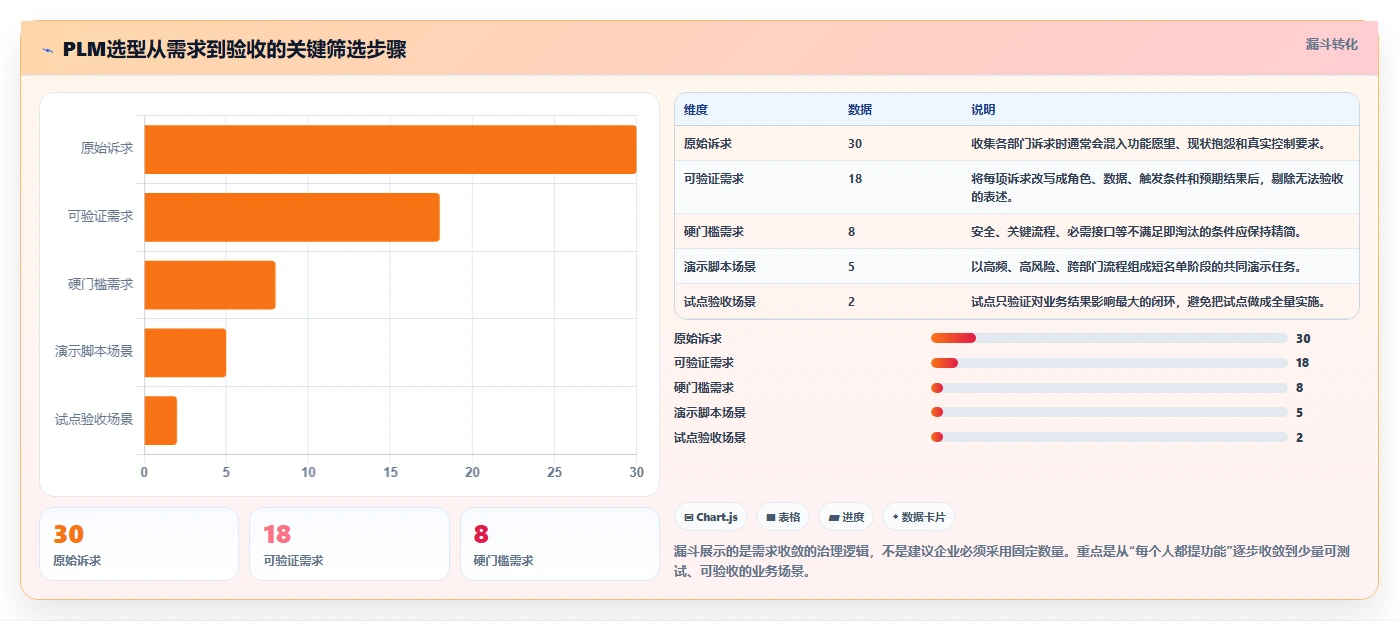
Task: Click the 试点验收场景 cell in the table
Action: tap(720, 302)
